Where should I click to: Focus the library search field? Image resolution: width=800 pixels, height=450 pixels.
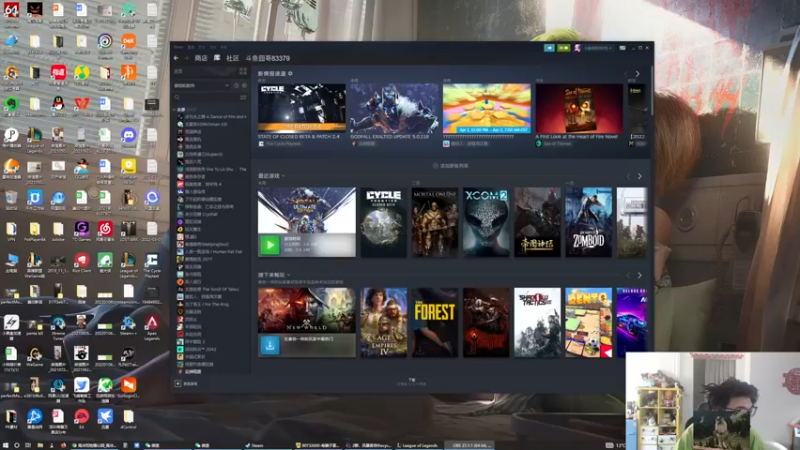pos(207,97)
